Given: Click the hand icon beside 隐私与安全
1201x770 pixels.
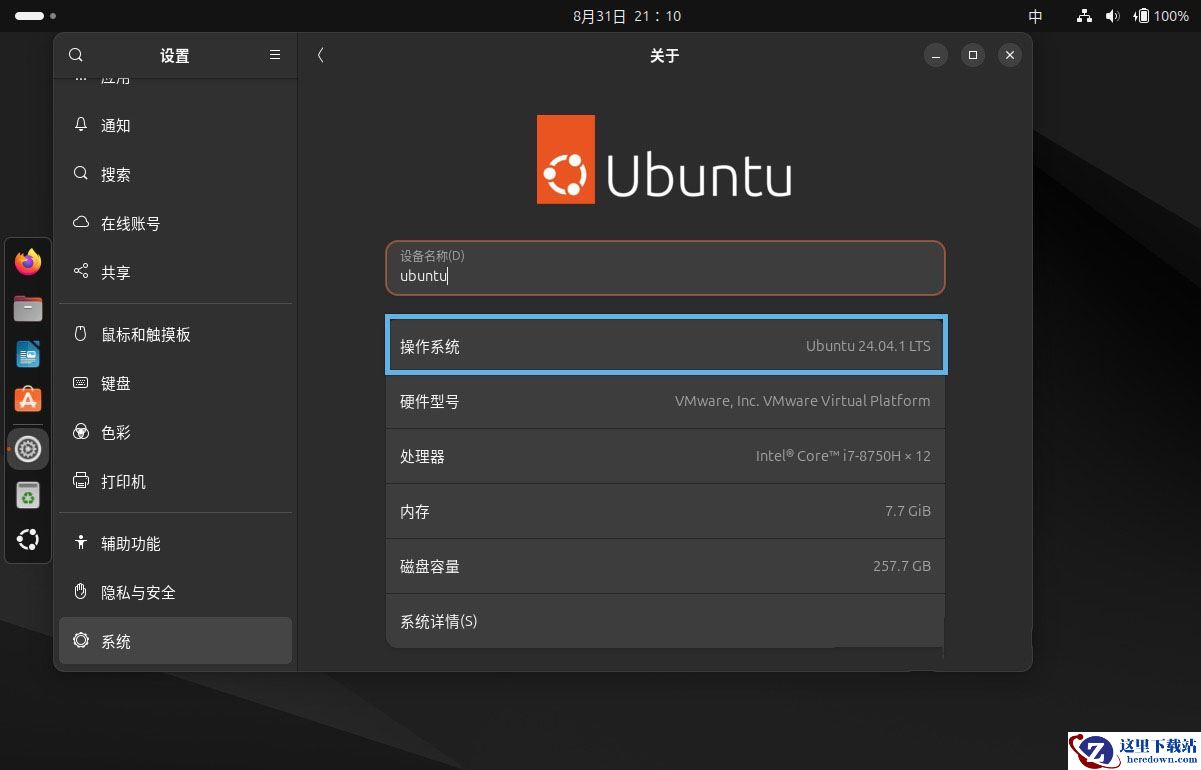Looking at the screenshot, I should pos(81,592).
